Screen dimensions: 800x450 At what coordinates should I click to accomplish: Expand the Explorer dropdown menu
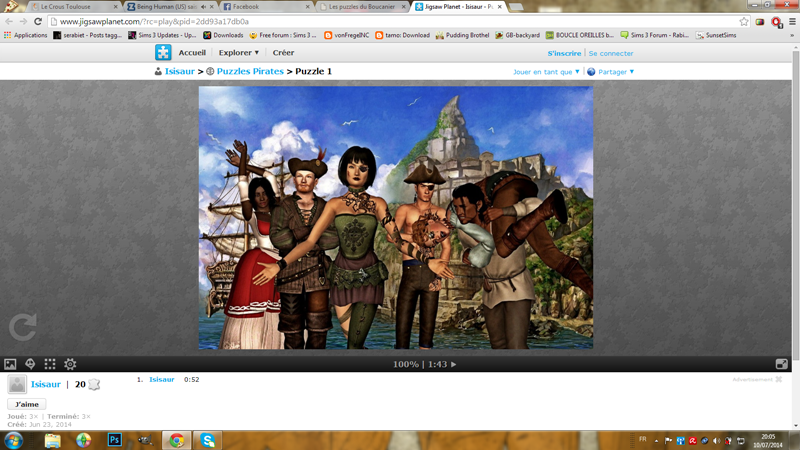point(239,53)
